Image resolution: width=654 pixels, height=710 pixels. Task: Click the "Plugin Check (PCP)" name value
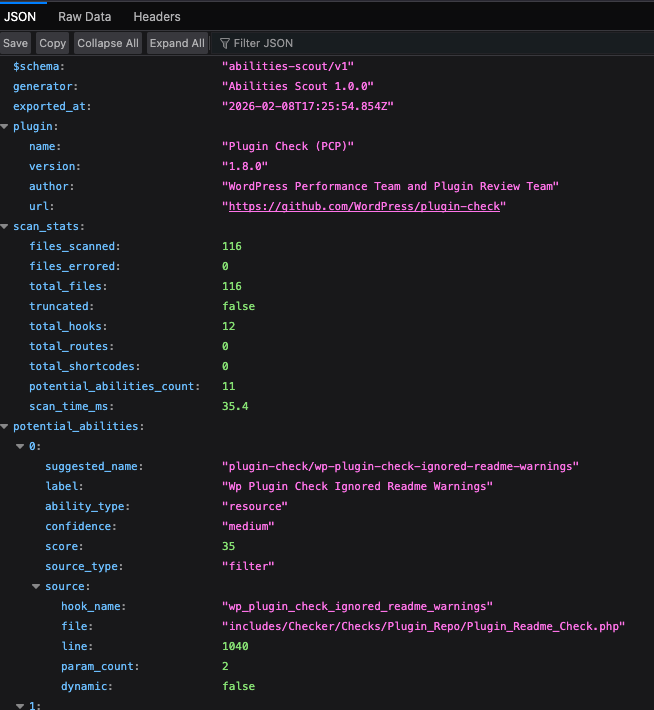tap(288, 146)
